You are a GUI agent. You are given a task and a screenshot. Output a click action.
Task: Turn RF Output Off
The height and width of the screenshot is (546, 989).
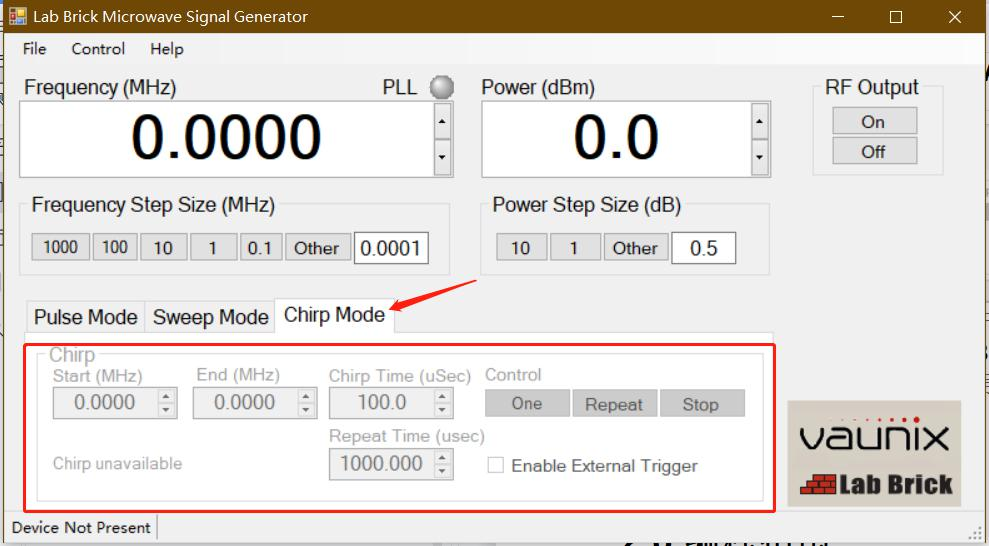873,152
